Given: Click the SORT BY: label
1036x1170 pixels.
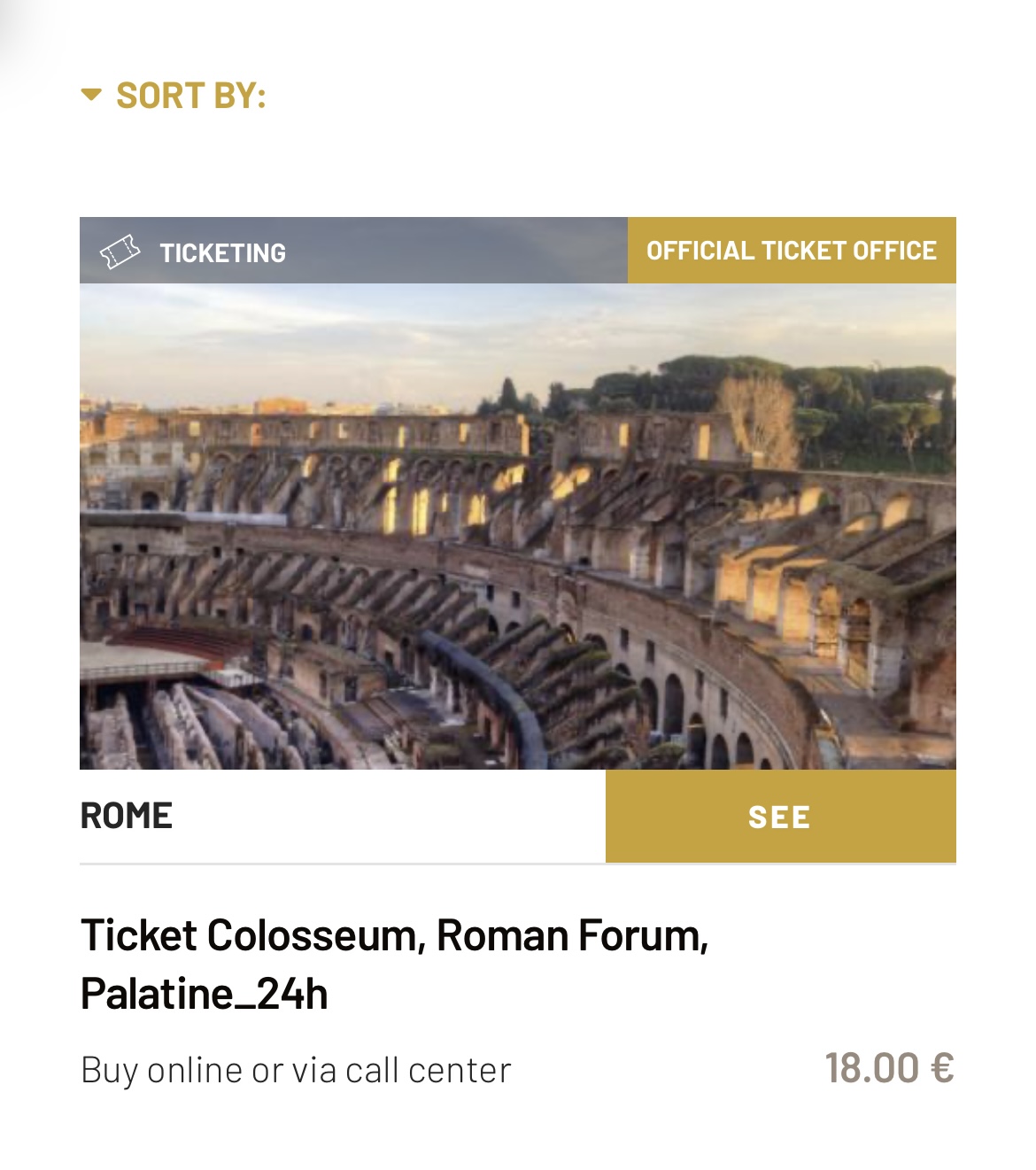Looking at the screenshot, I should click(x=190, y=96).
